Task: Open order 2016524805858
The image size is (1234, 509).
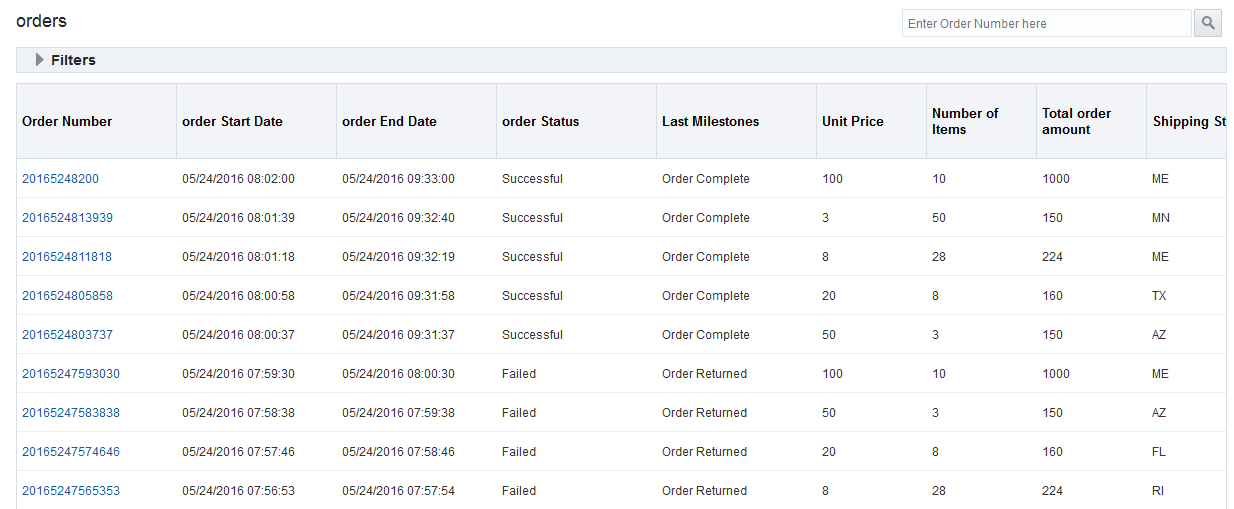Action: (x=67, y=296)
